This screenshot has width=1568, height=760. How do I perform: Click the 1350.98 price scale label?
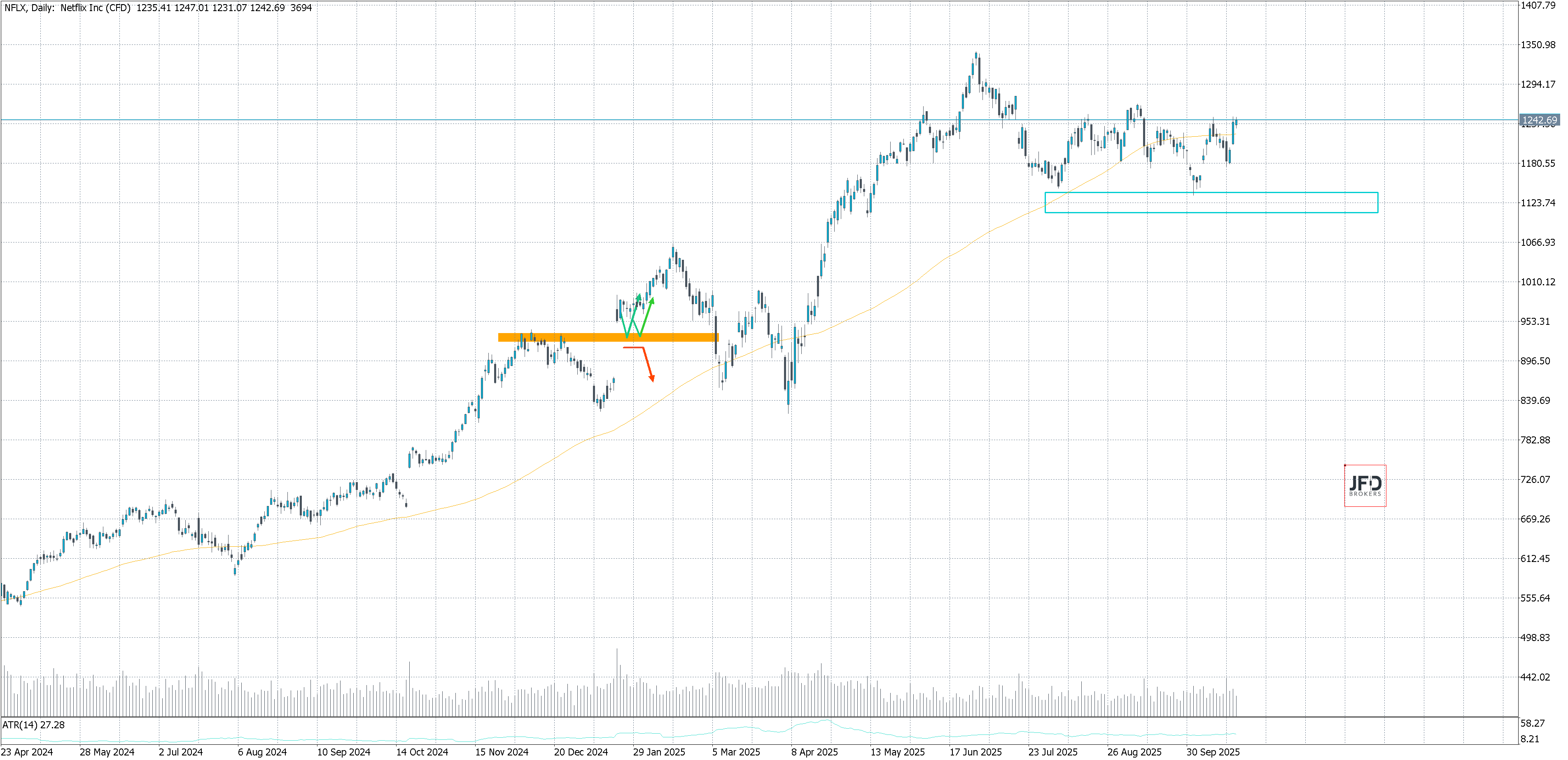pyautogui.click(x=1538, y=45)
